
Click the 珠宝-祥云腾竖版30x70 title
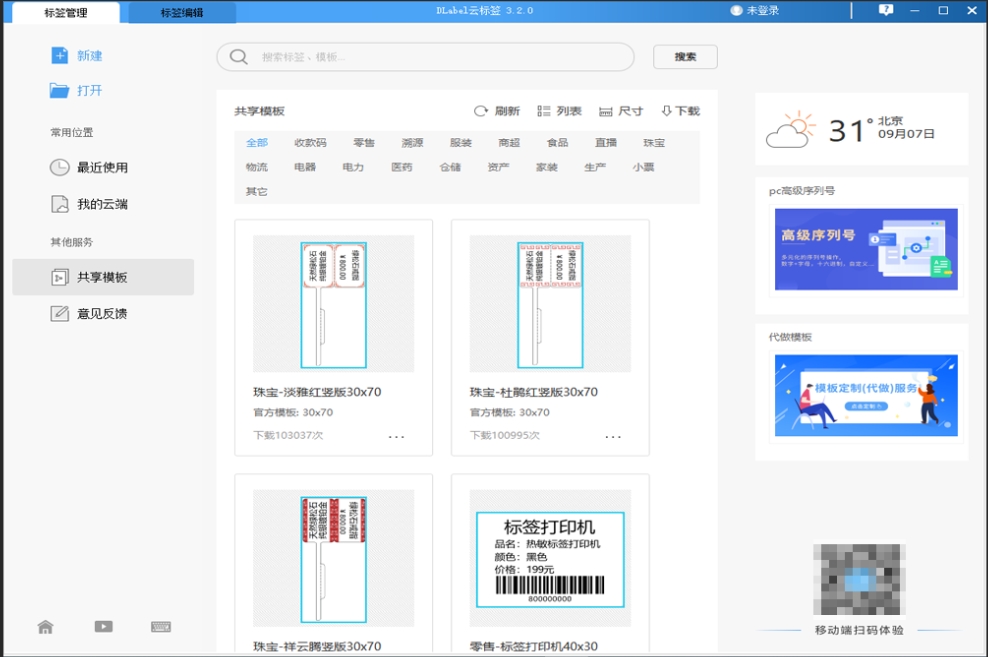point(317,646)
